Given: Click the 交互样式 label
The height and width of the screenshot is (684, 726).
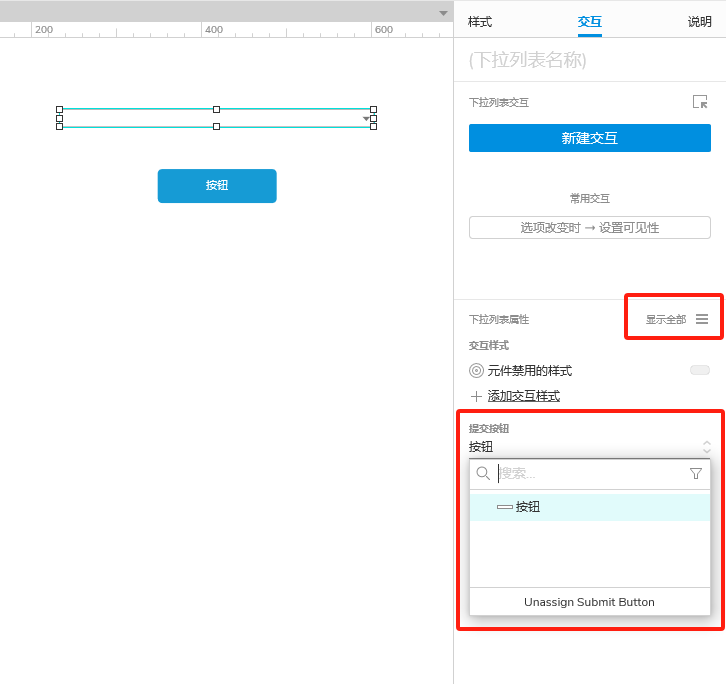Looking at the screenshot, I should point(488,345).
